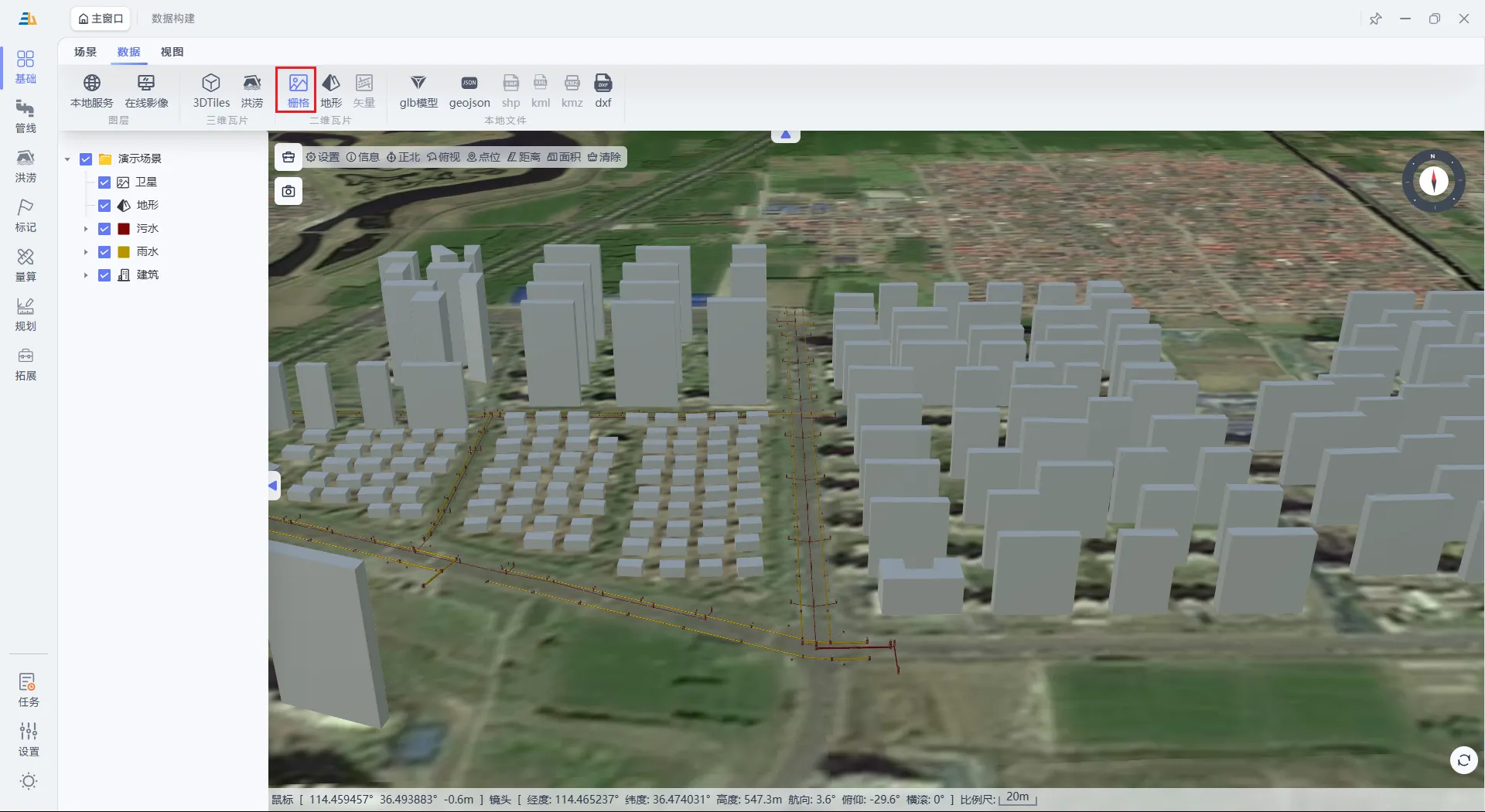Uncheck the 建筑 layer checkbox
The image size is (1485, 812).
104,275
